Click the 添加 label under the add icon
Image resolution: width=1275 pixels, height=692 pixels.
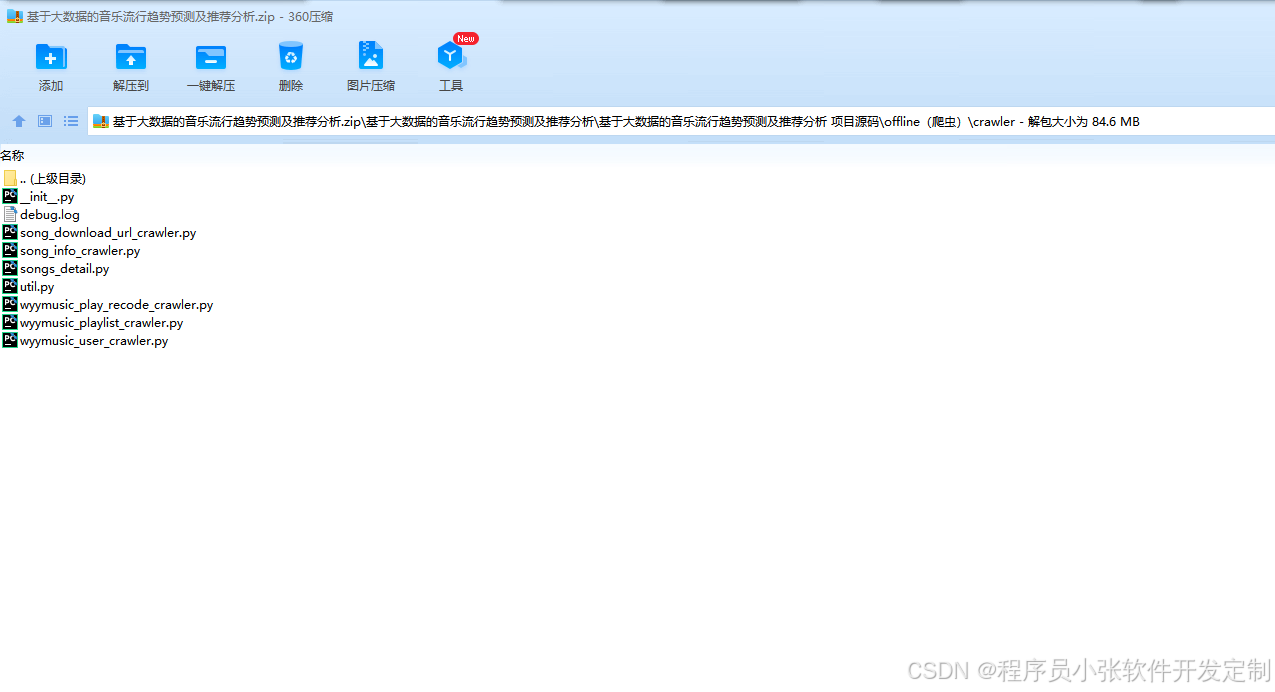51,86
